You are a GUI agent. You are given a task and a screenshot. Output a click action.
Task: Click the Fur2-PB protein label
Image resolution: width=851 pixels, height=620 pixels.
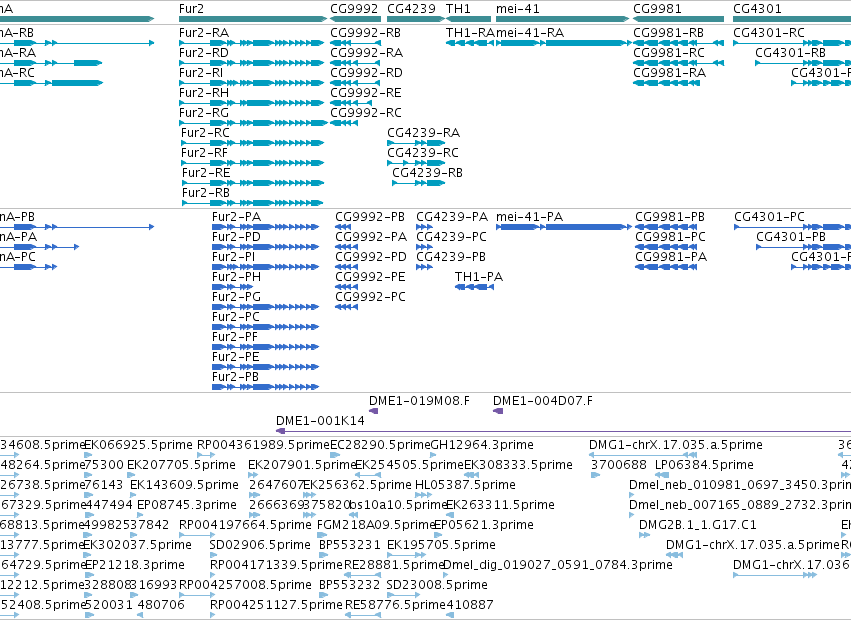point(236,377)
